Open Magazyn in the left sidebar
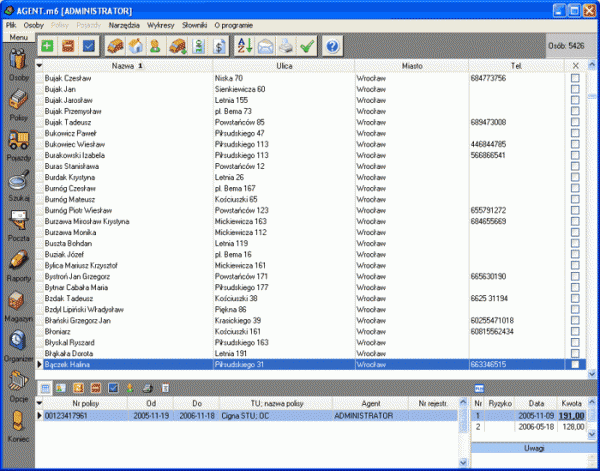 tap(18, 306)
